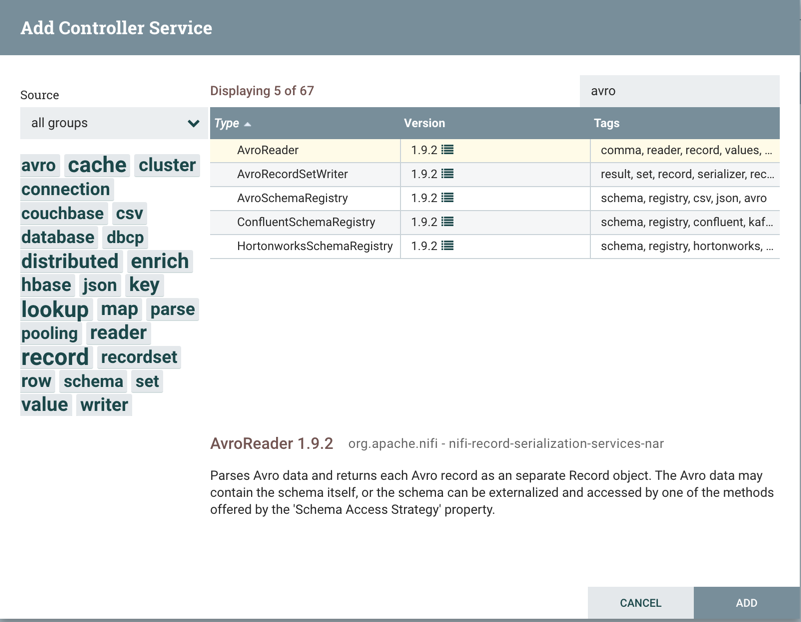Click version list icon for AvroSchemaRegistry
The image size is (801, 622).
point(447,198)
